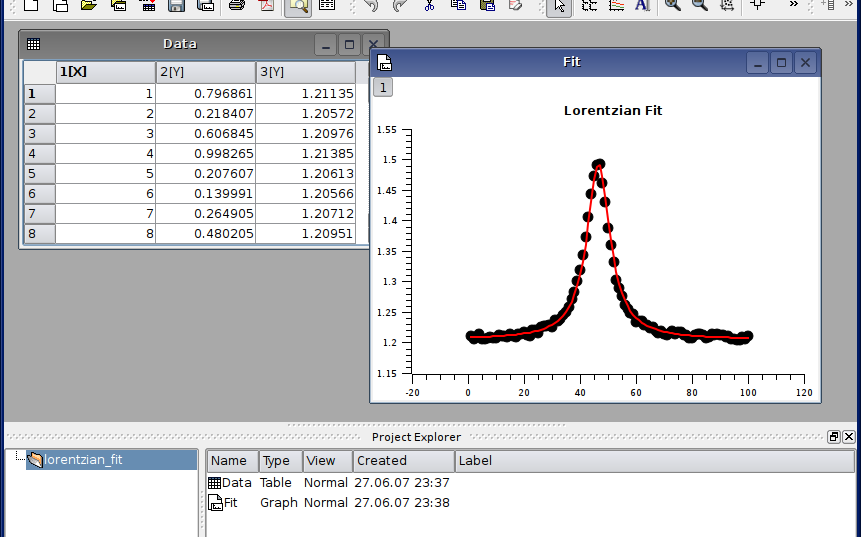The image size is (861, 537).
Task: Click the Data window's table icon
Action: (x=33, y=44)
